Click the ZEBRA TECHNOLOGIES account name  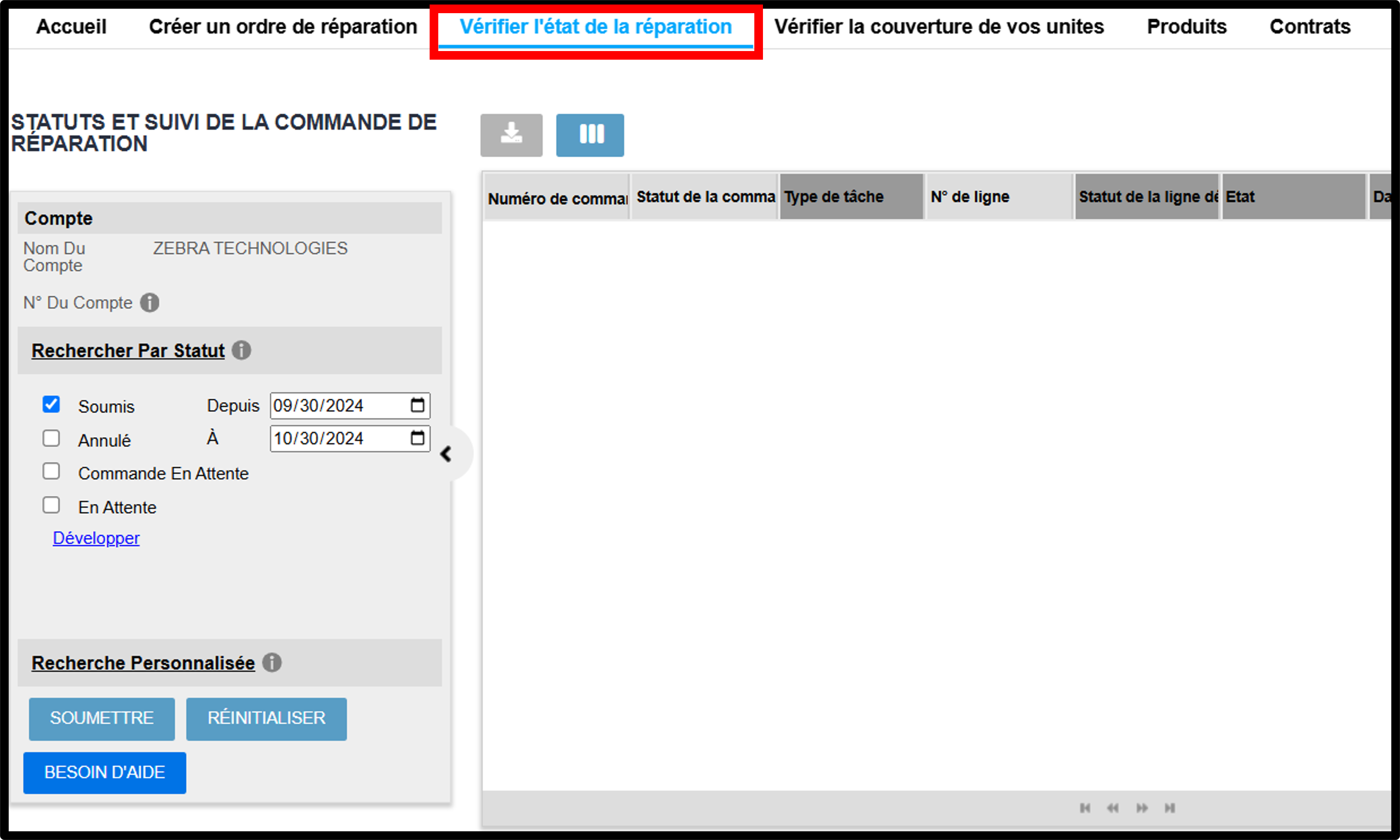click(250, 249)
